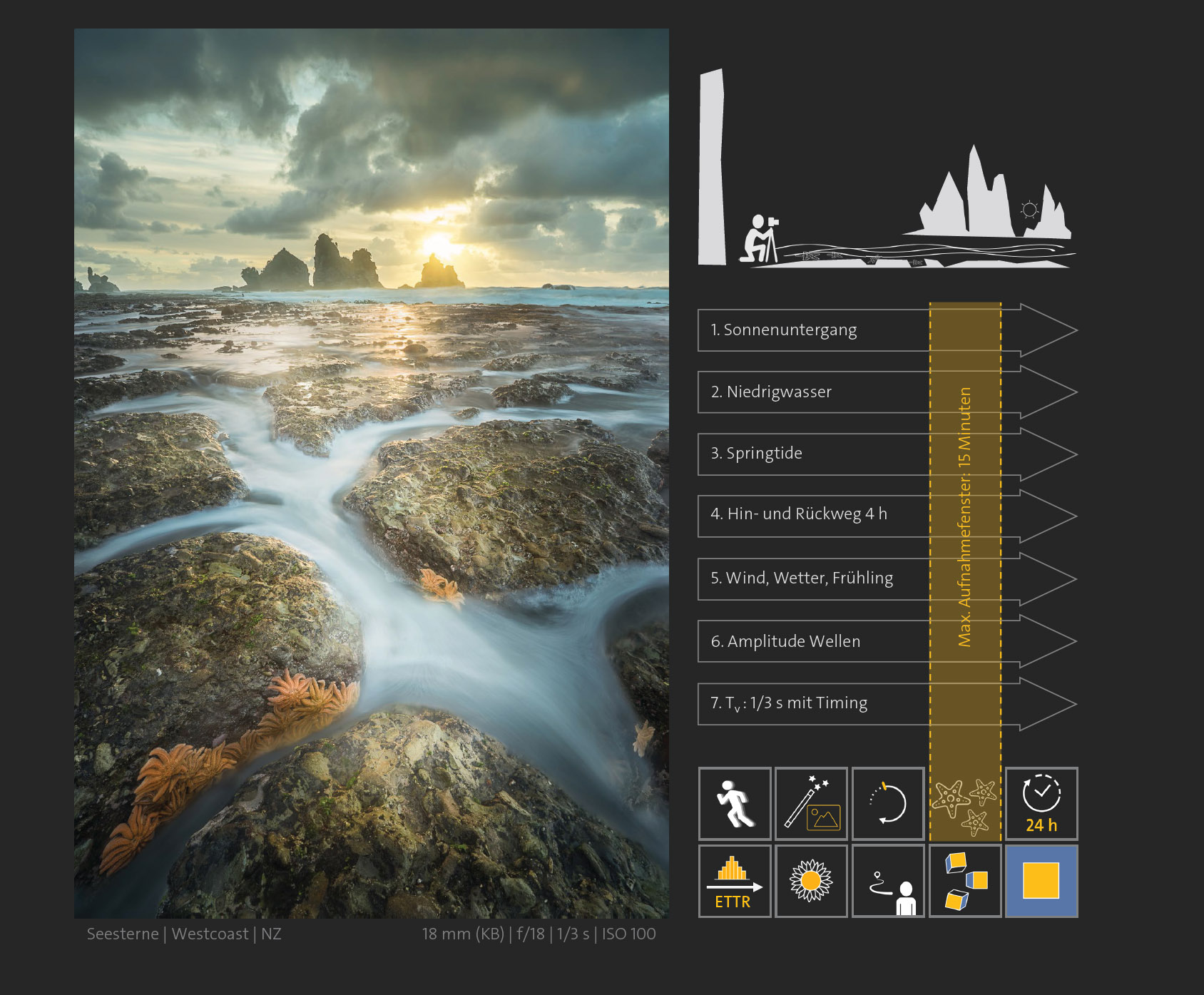The image size is (1204, 995).
Task: Select the '1. Sonnenuntergang' arrow row
Action: [x=887, y=330]
